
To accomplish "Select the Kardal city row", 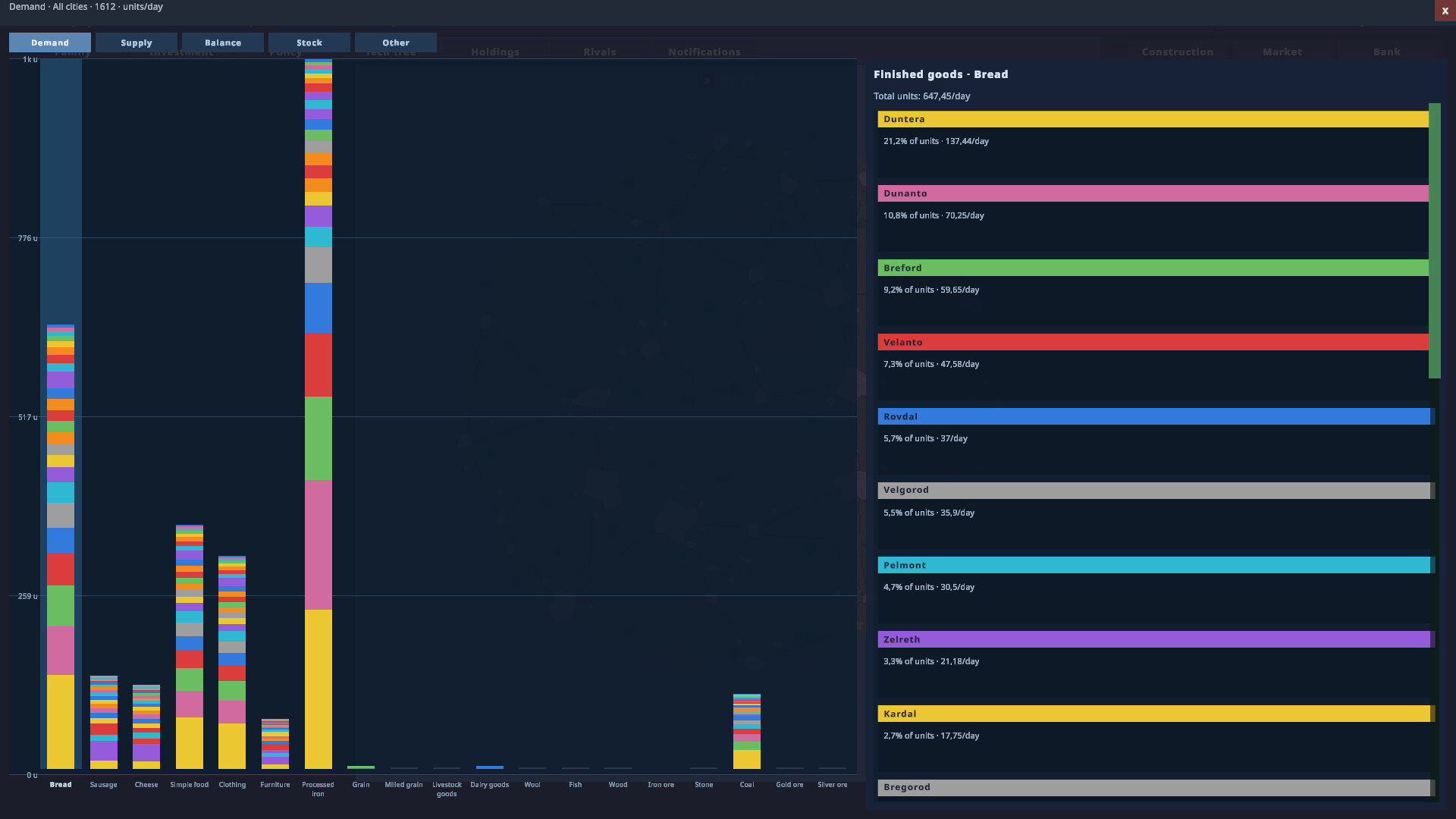I will 1154,714.
